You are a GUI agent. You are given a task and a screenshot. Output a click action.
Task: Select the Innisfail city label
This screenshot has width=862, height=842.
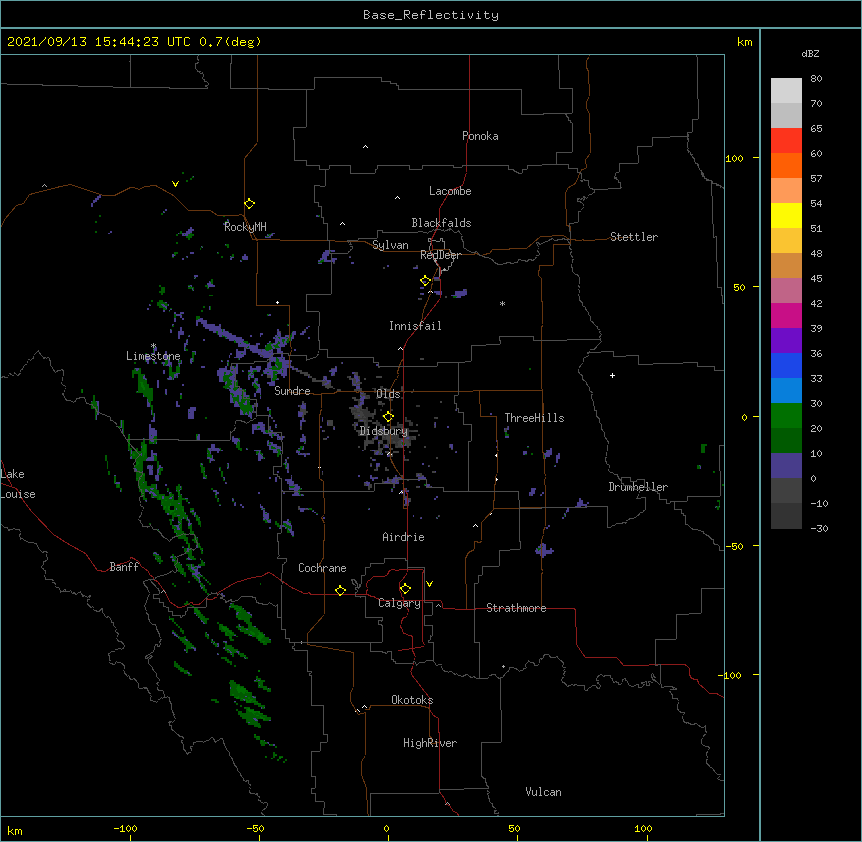coord(415,326)
